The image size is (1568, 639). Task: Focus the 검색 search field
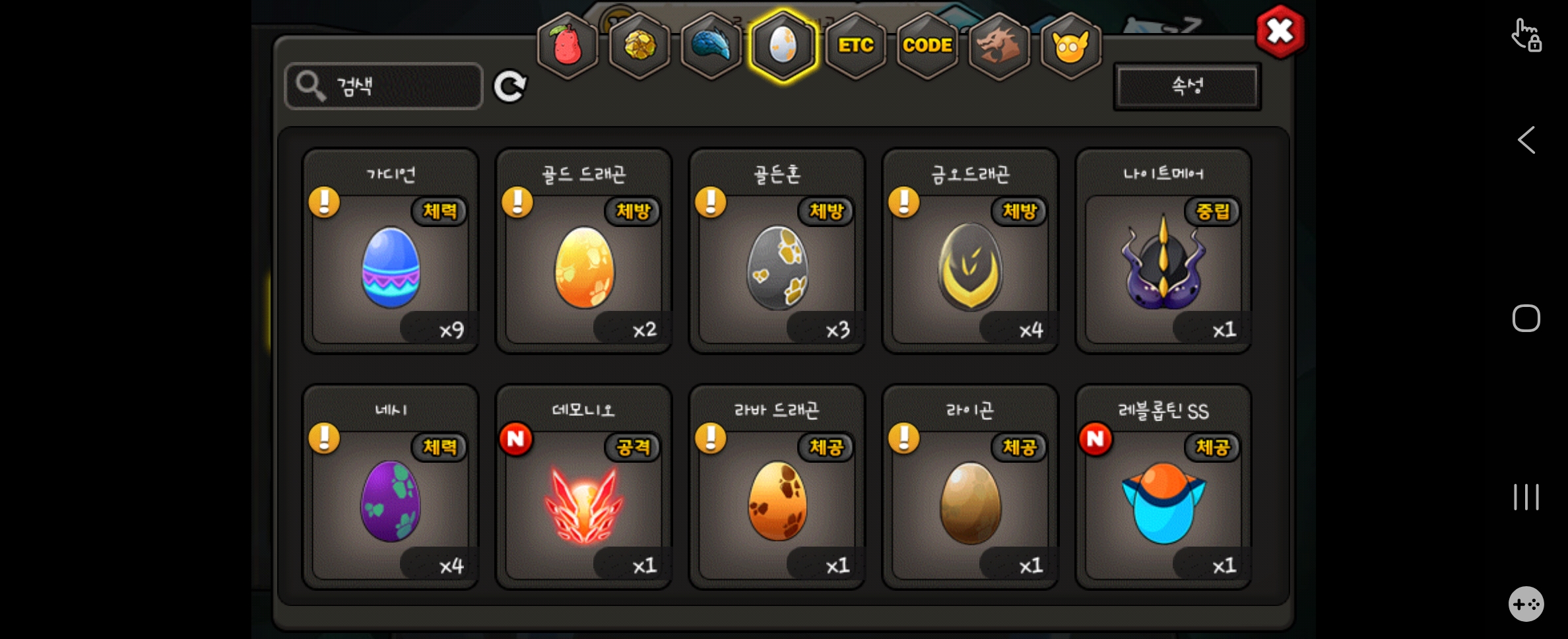click(383, 86)
